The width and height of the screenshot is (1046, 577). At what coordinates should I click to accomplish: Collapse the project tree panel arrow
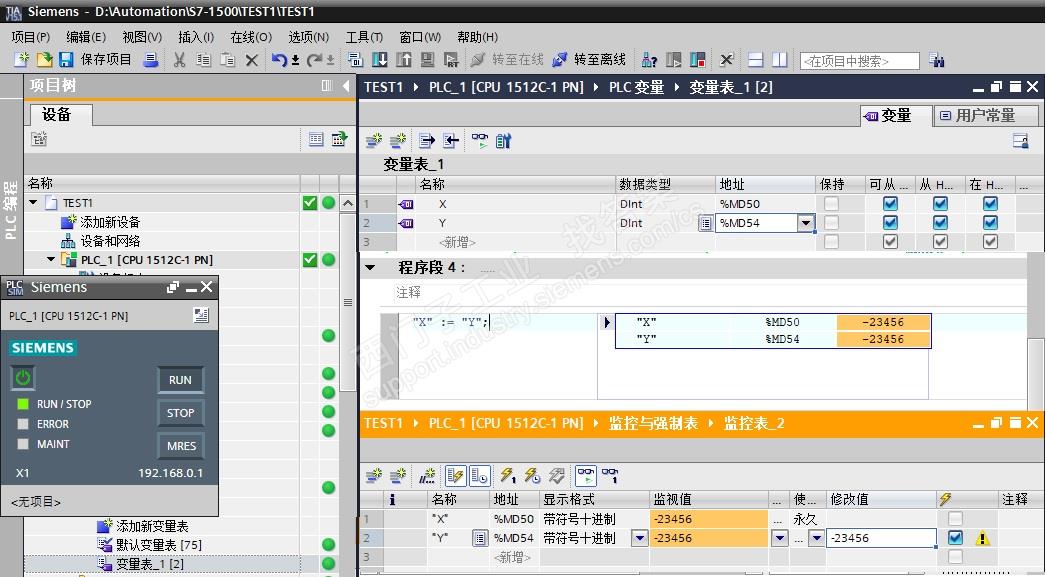[346, 85]
